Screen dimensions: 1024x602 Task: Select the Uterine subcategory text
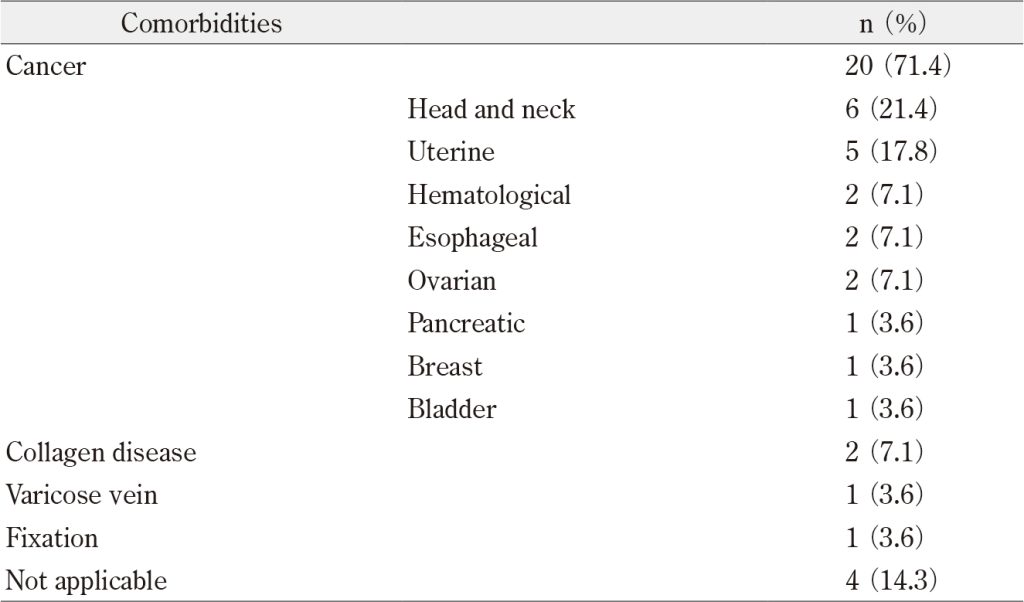451,151
